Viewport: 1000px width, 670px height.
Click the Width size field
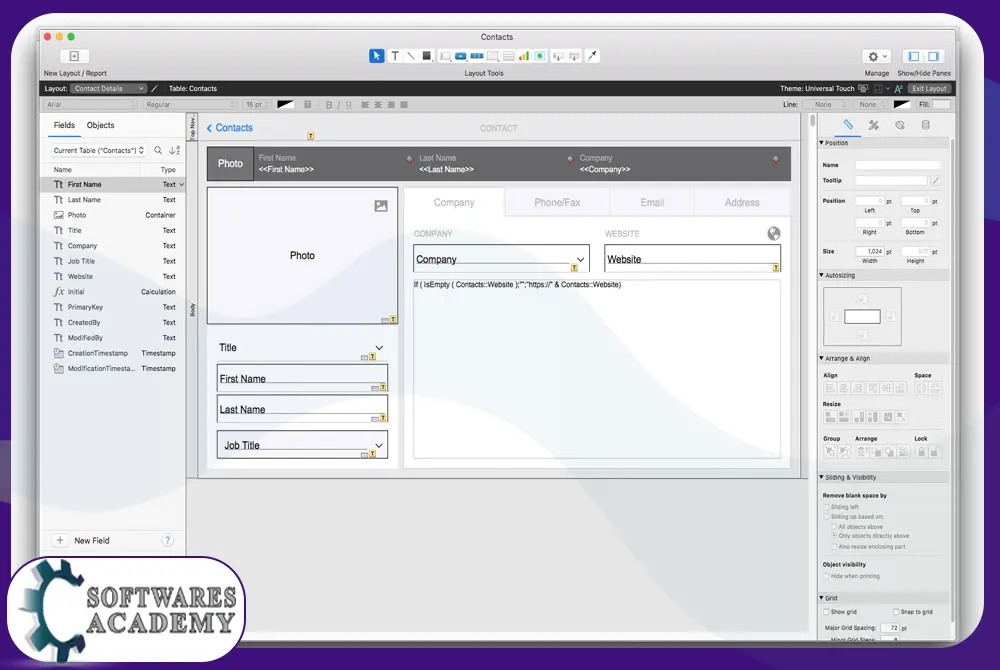(869, 251)
